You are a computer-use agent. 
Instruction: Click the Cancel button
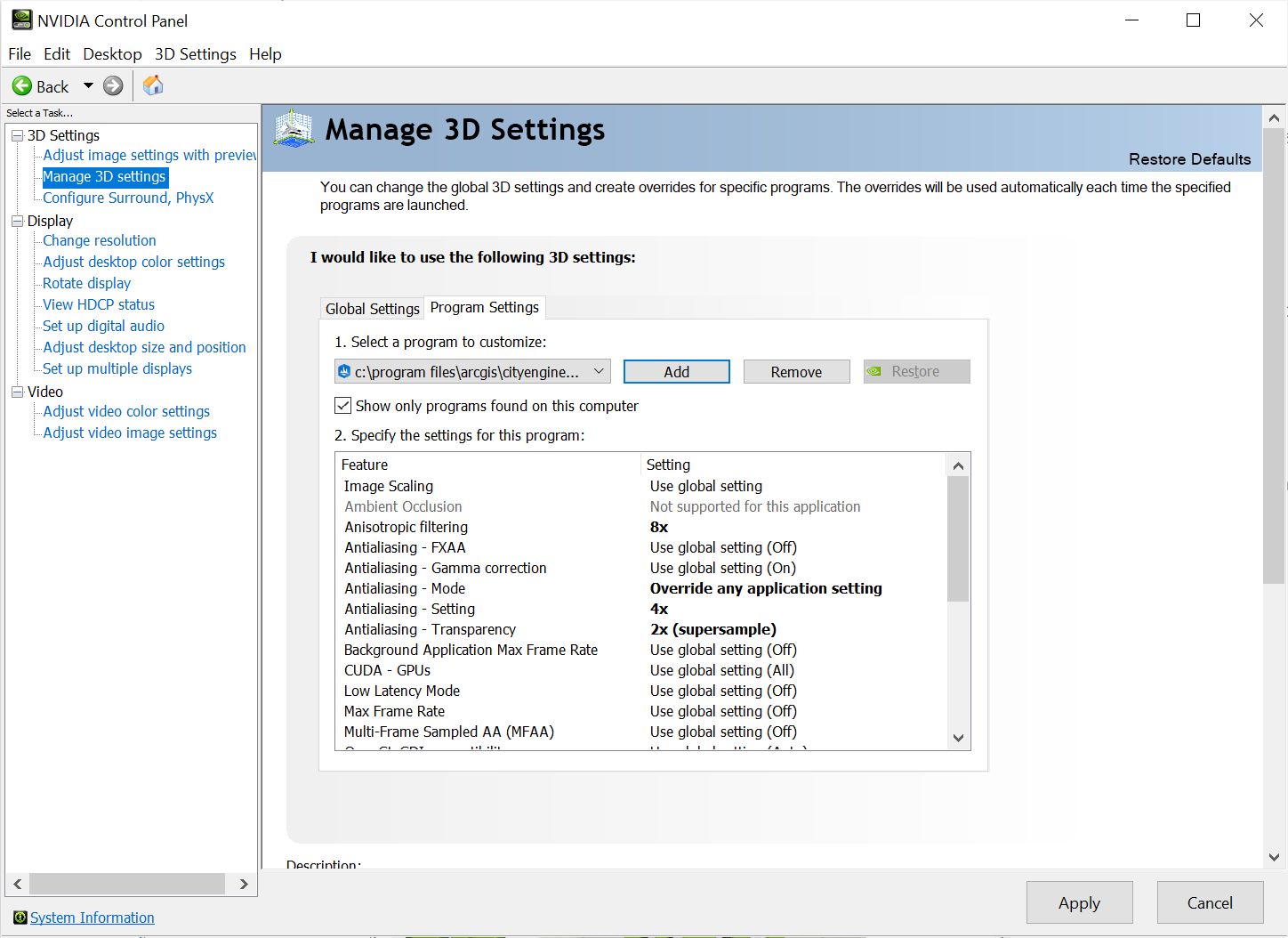tap(1211, 903)
